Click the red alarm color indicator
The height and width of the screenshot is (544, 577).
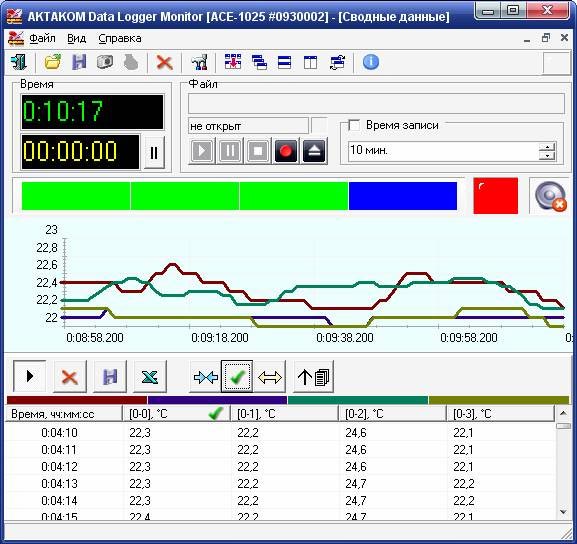click(x=495, y=196)
